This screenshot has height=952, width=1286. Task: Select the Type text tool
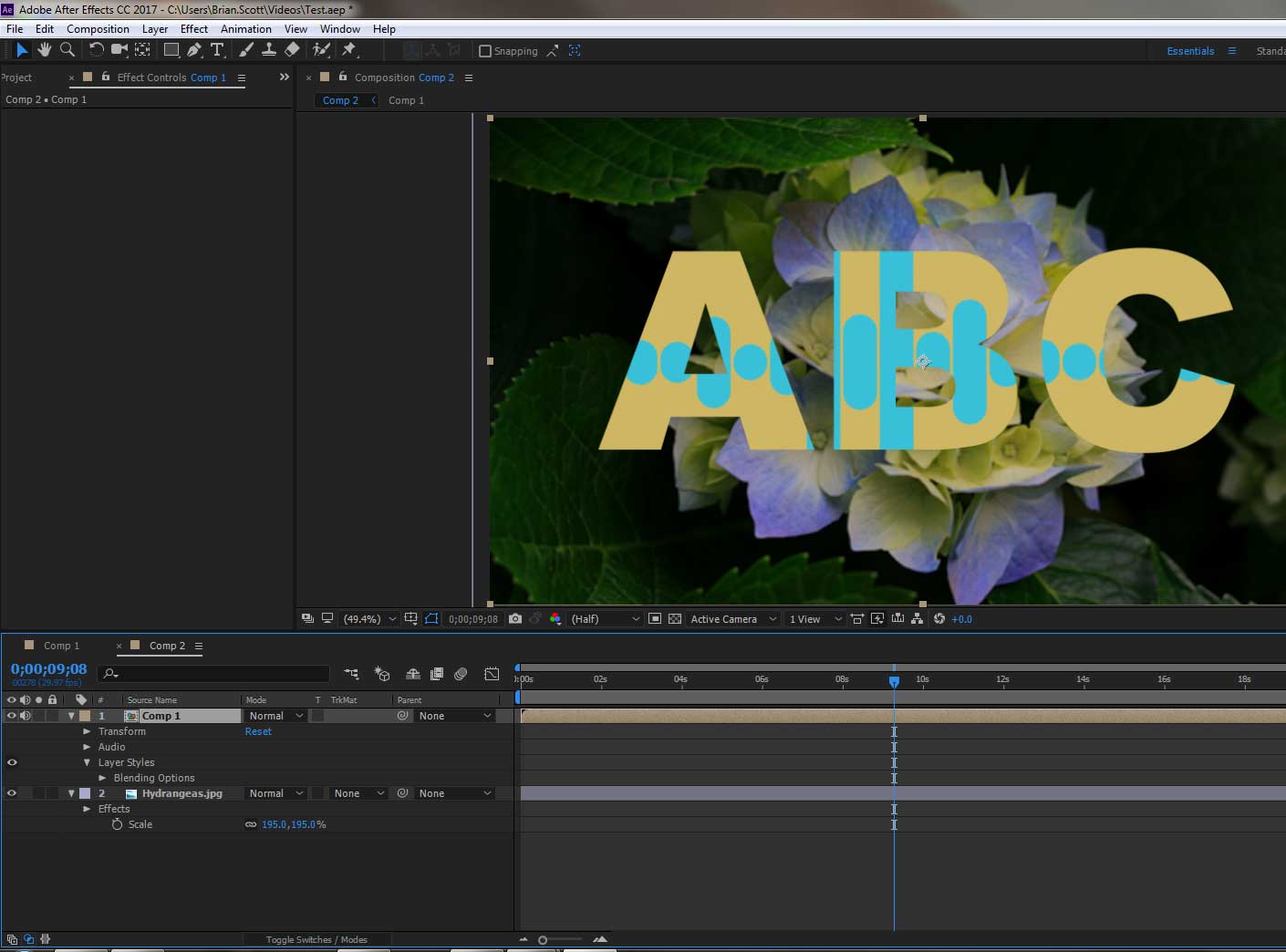217,50
